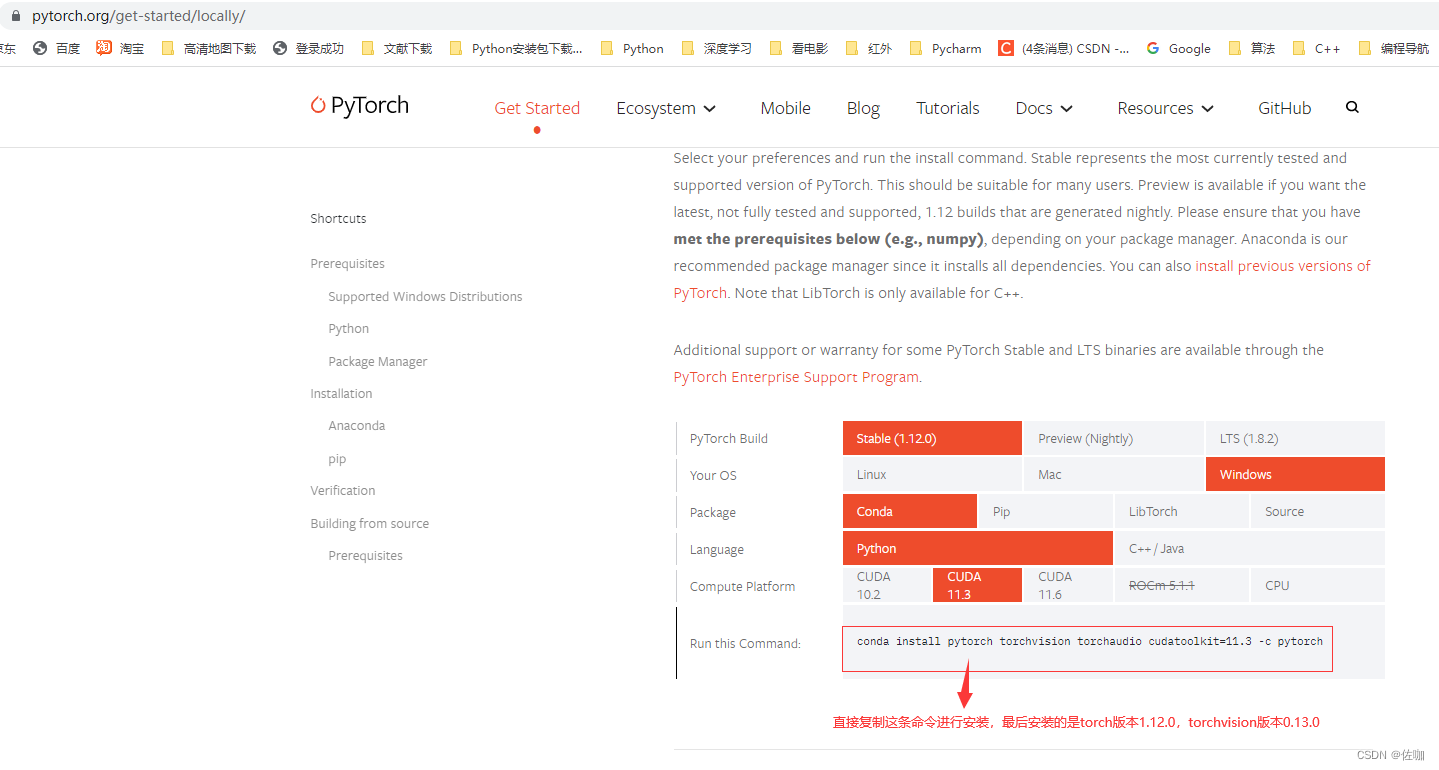
Task: Expand the Resources dropdown menu
Action: pyautogui.click(x=1166, y=108)
